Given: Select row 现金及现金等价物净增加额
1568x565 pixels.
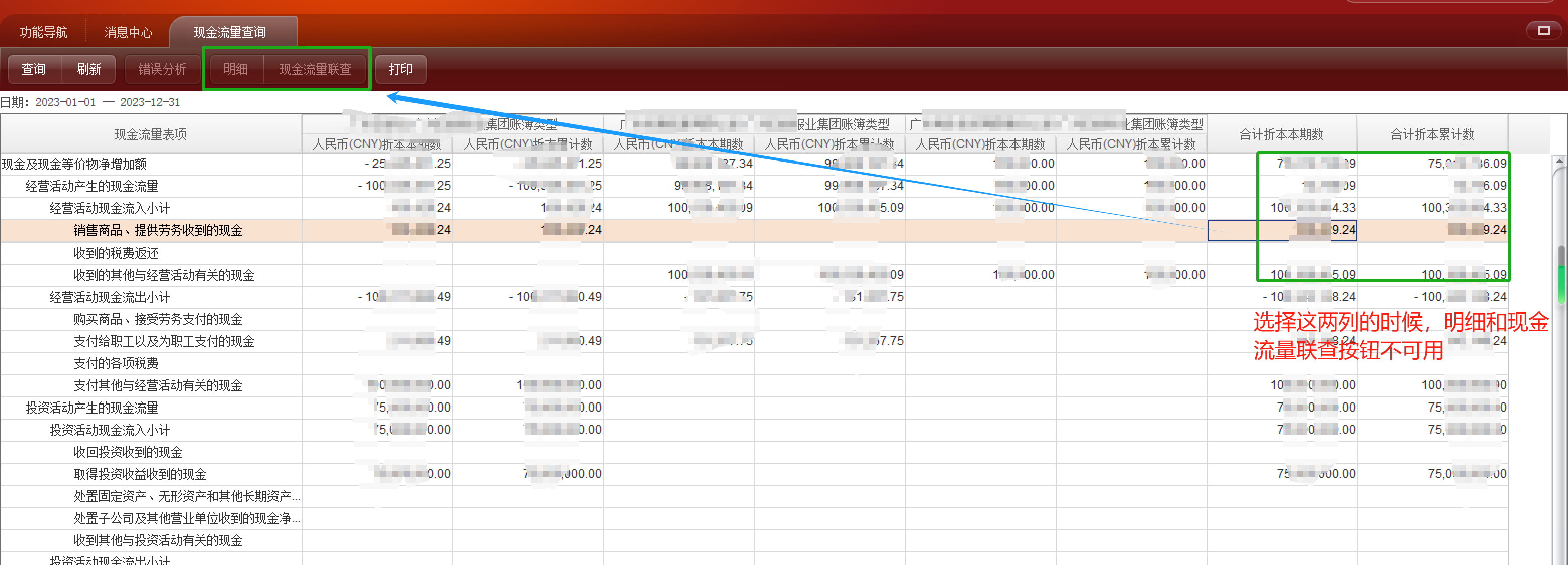Looking at the screenshot, I should 754,164.
